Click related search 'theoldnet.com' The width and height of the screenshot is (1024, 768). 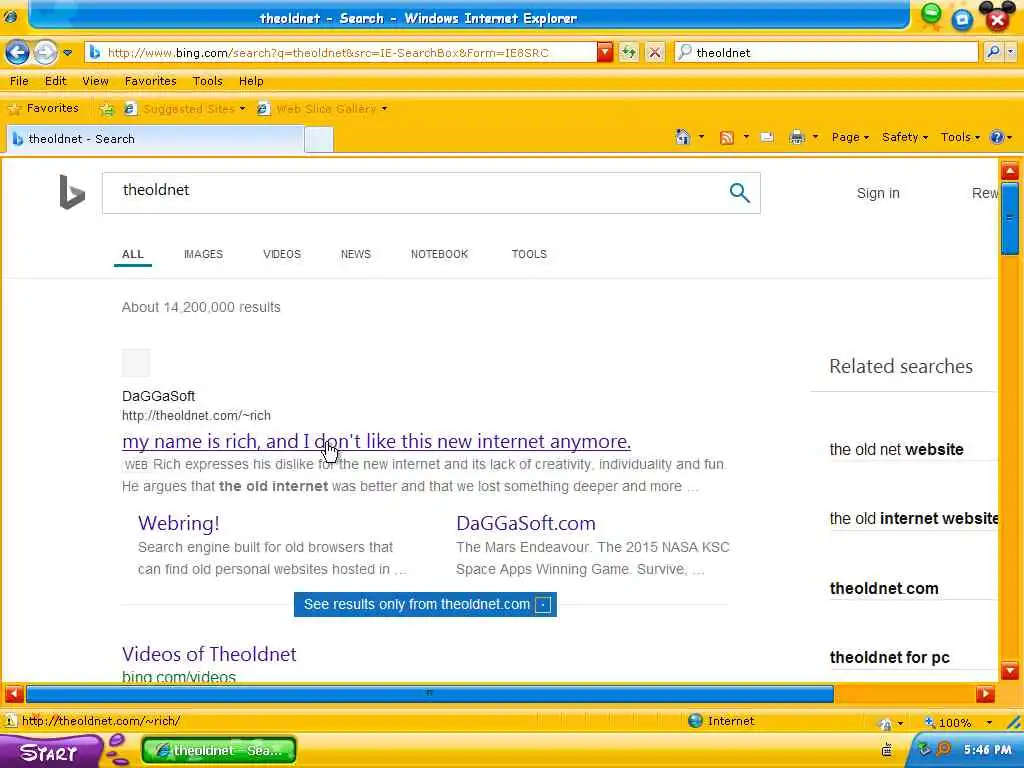(884, 588)
